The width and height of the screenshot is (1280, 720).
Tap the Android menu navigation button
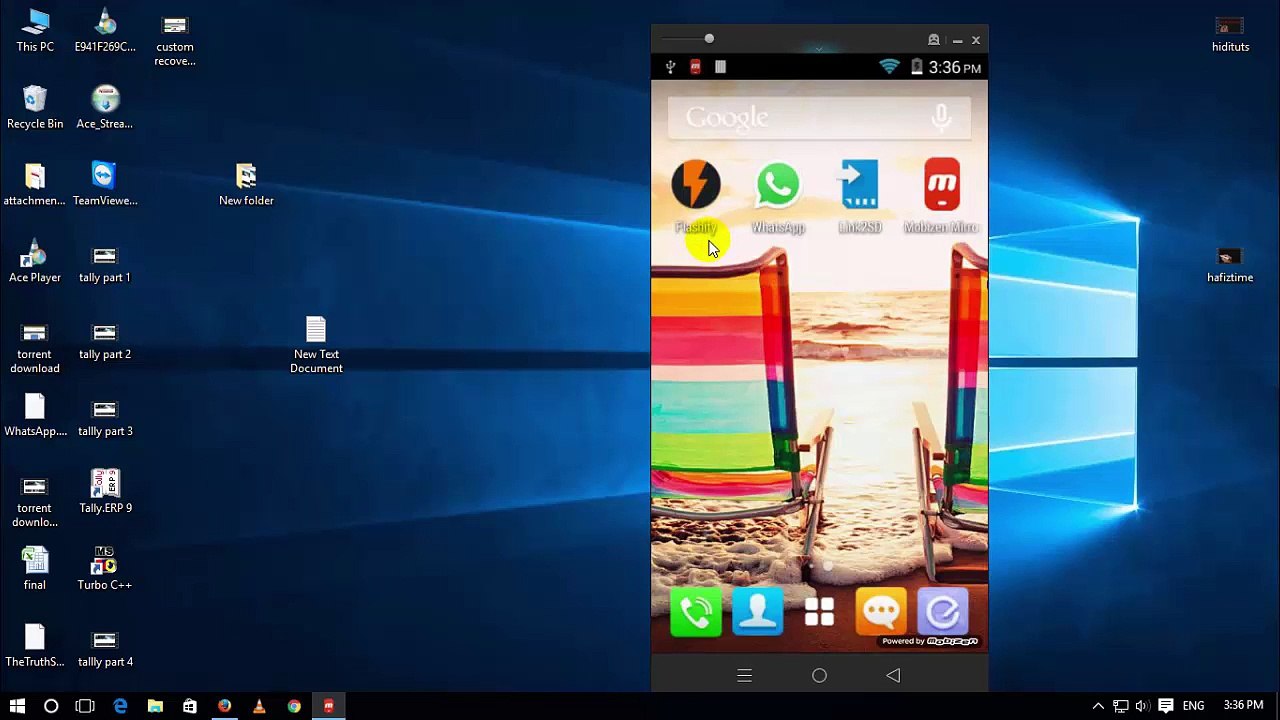(744, 676)
